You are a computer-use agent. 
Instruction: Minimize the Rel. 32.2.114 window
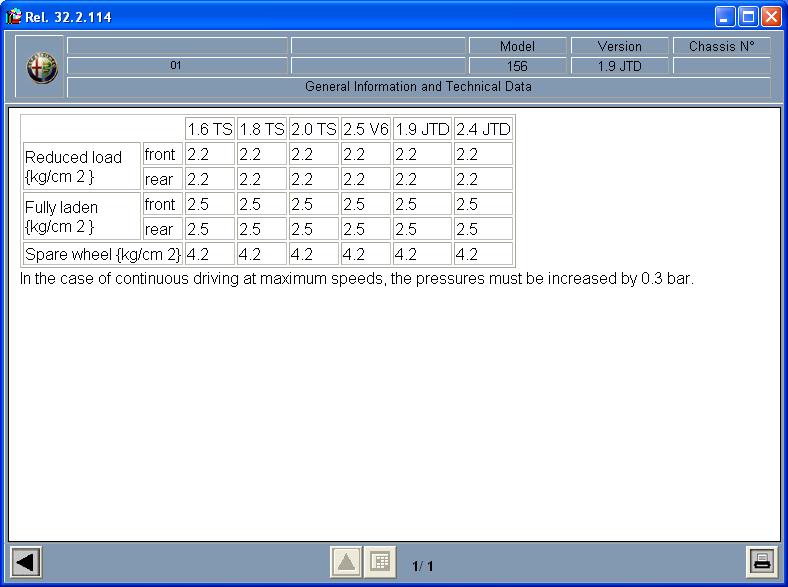(726, 16)
